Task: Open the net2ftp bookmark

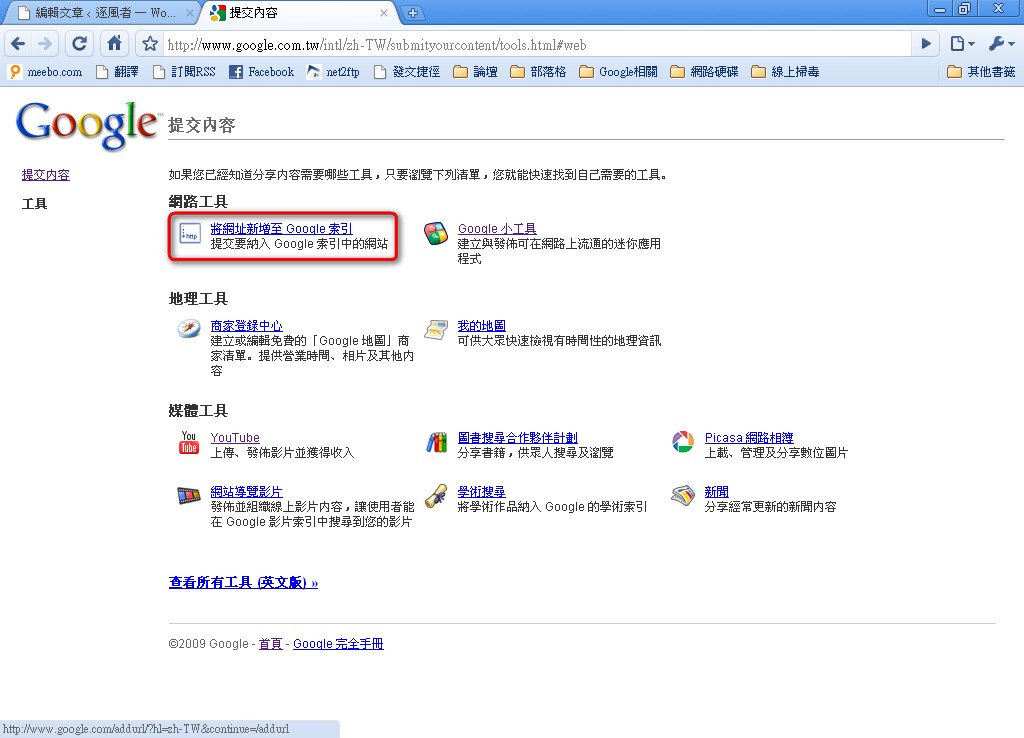Action: click(334, 72)
